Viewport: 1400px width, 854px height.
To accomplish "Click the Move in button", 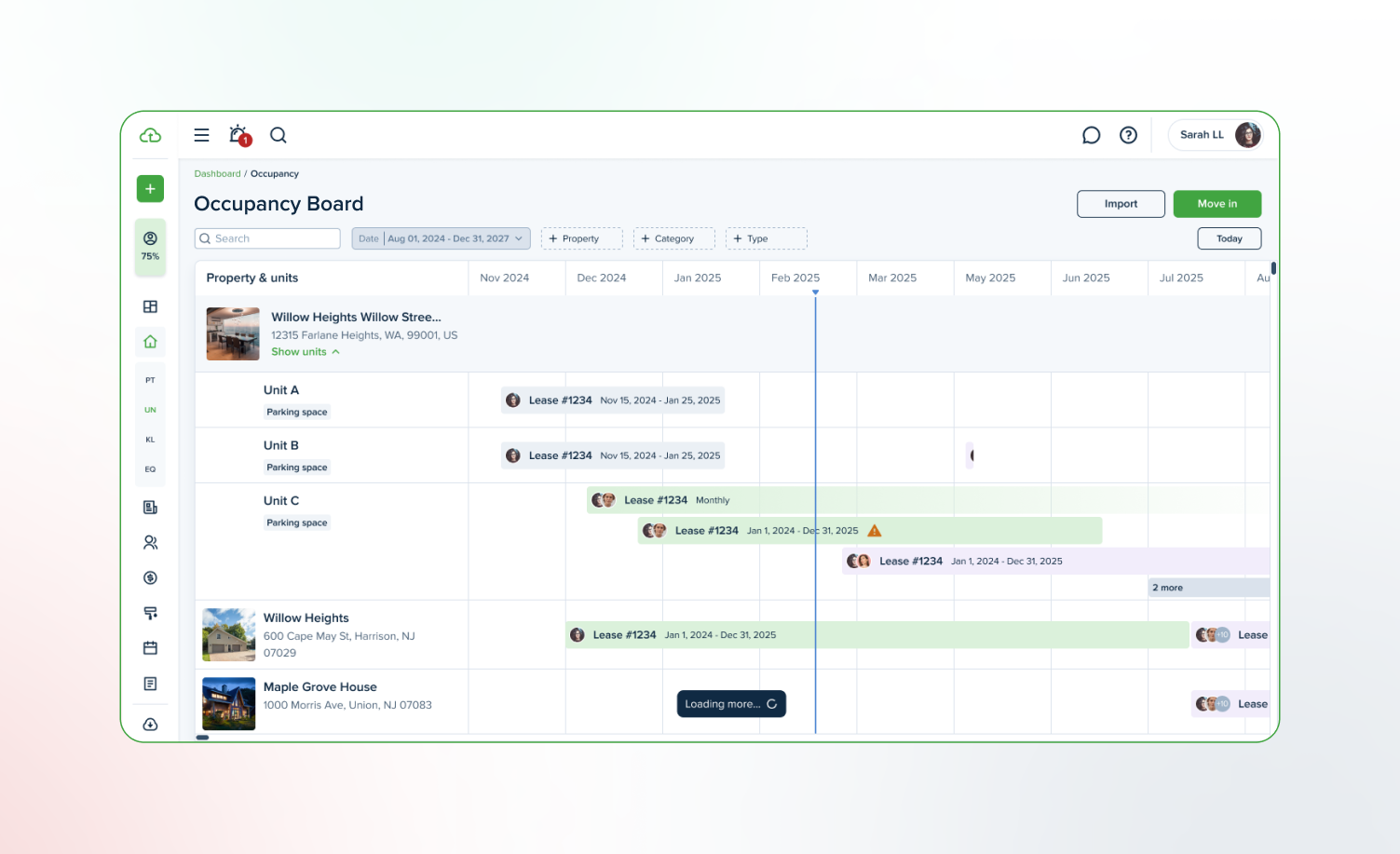I will [x=1217, y=204].
